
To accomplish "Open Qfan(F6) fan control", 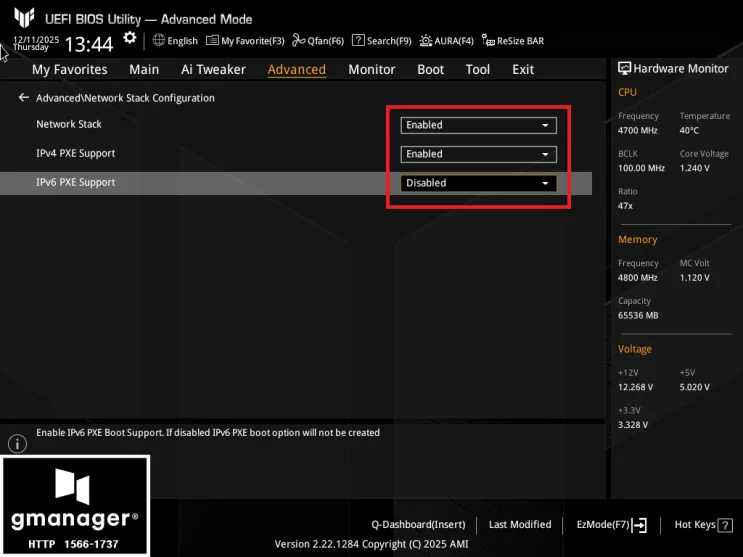I will 318,41.
